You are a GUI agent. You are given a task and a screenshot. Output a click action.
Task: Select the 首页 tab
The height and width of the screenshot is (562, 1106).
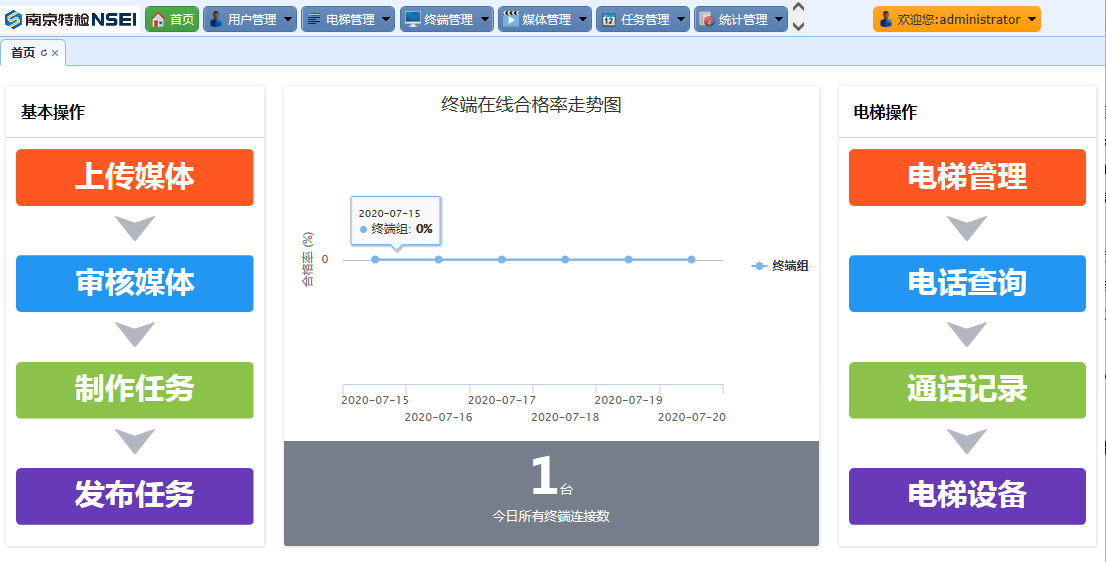pyautogui.click(x=23, y=53)
